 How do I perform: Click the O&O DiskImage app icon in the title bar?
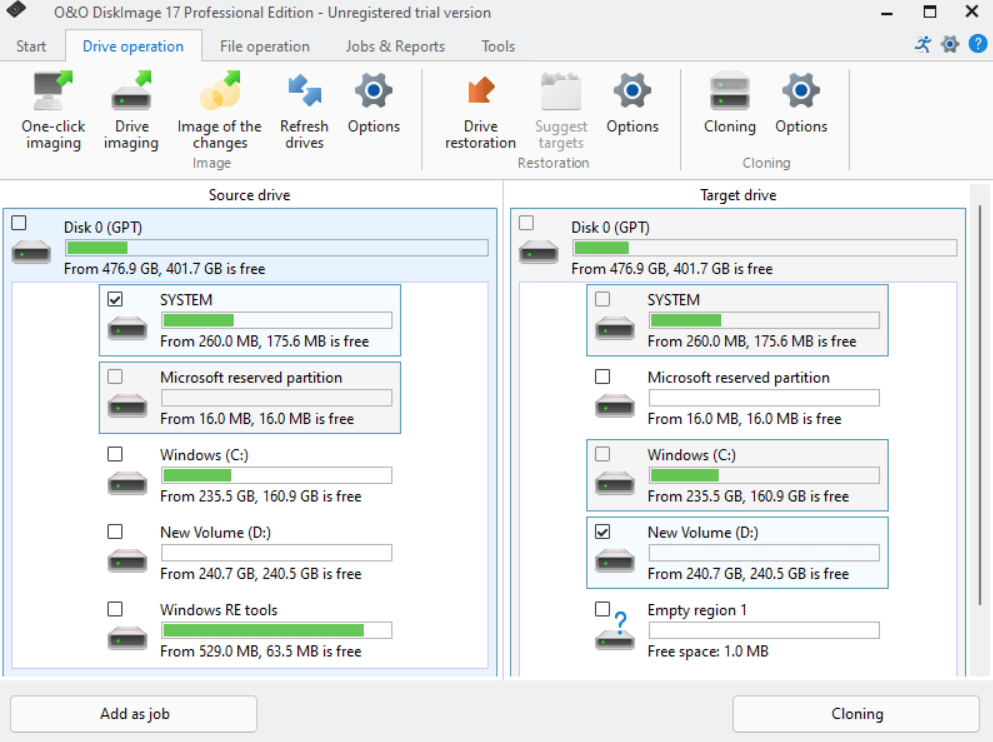(16, 10)
